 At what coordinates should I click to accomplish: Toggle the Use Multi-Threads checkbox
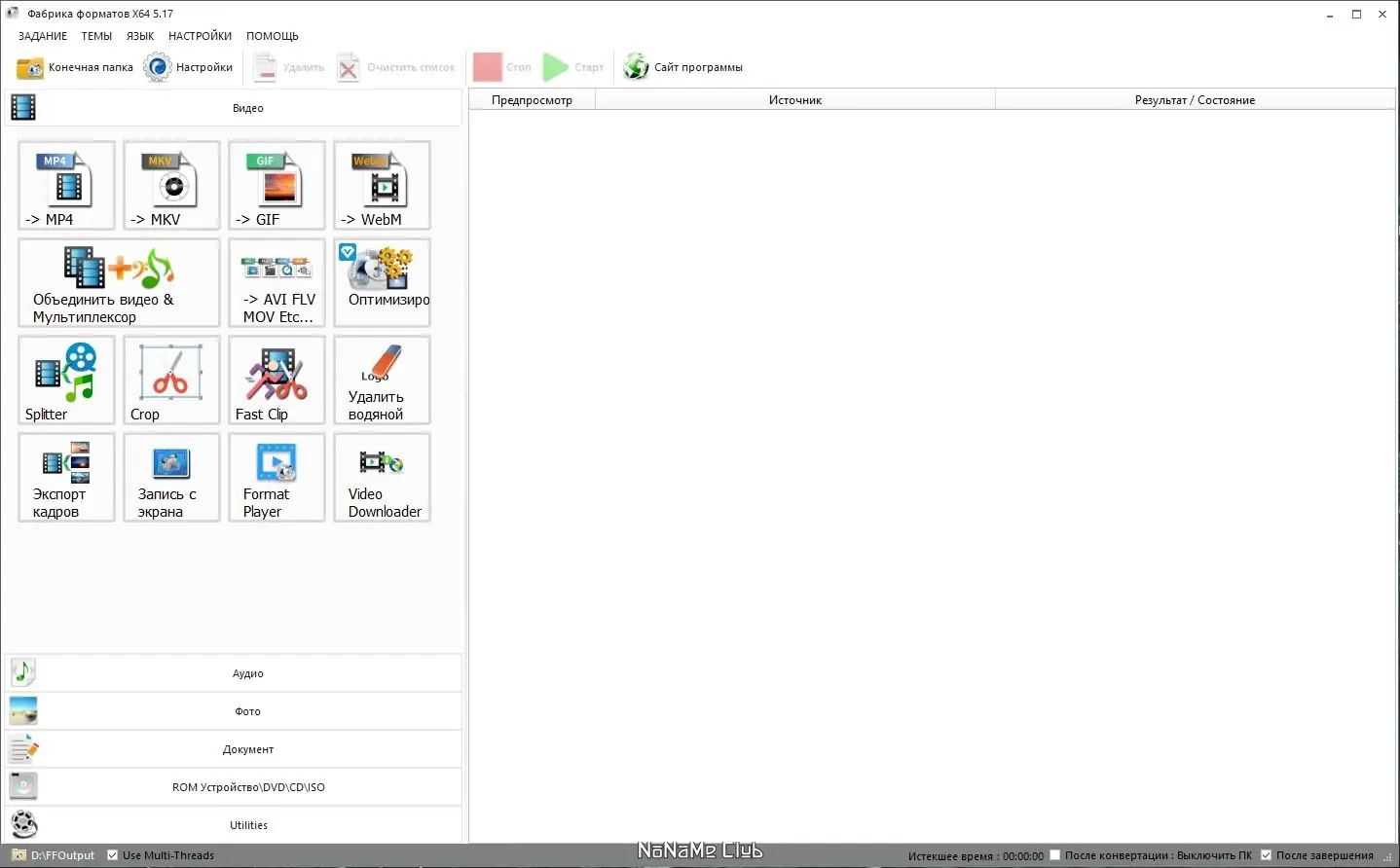coord(111,855)
